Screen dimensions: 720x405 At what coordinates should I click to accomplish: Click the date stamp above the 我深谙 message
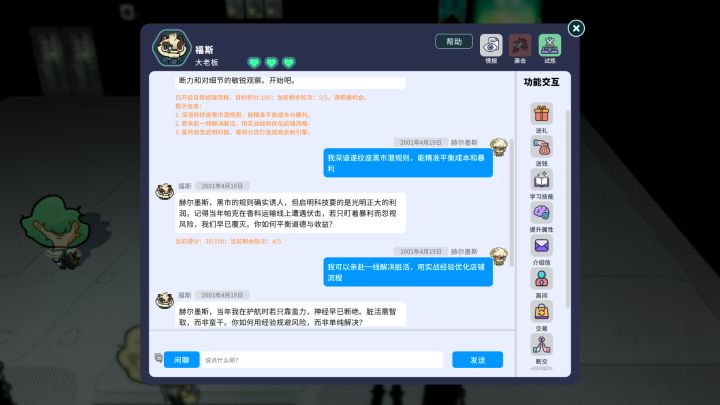point(421,142)
